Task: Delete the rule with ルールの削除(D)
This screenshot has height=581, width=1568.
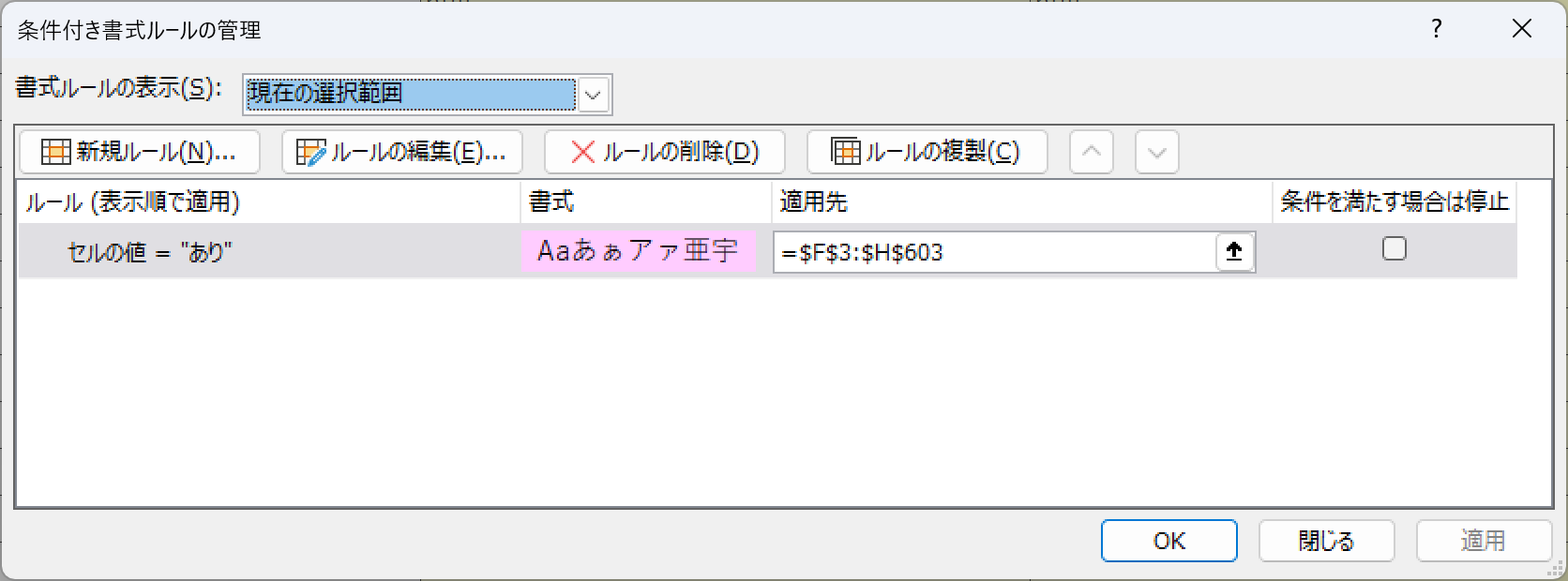Action: [x=664, y=152]
